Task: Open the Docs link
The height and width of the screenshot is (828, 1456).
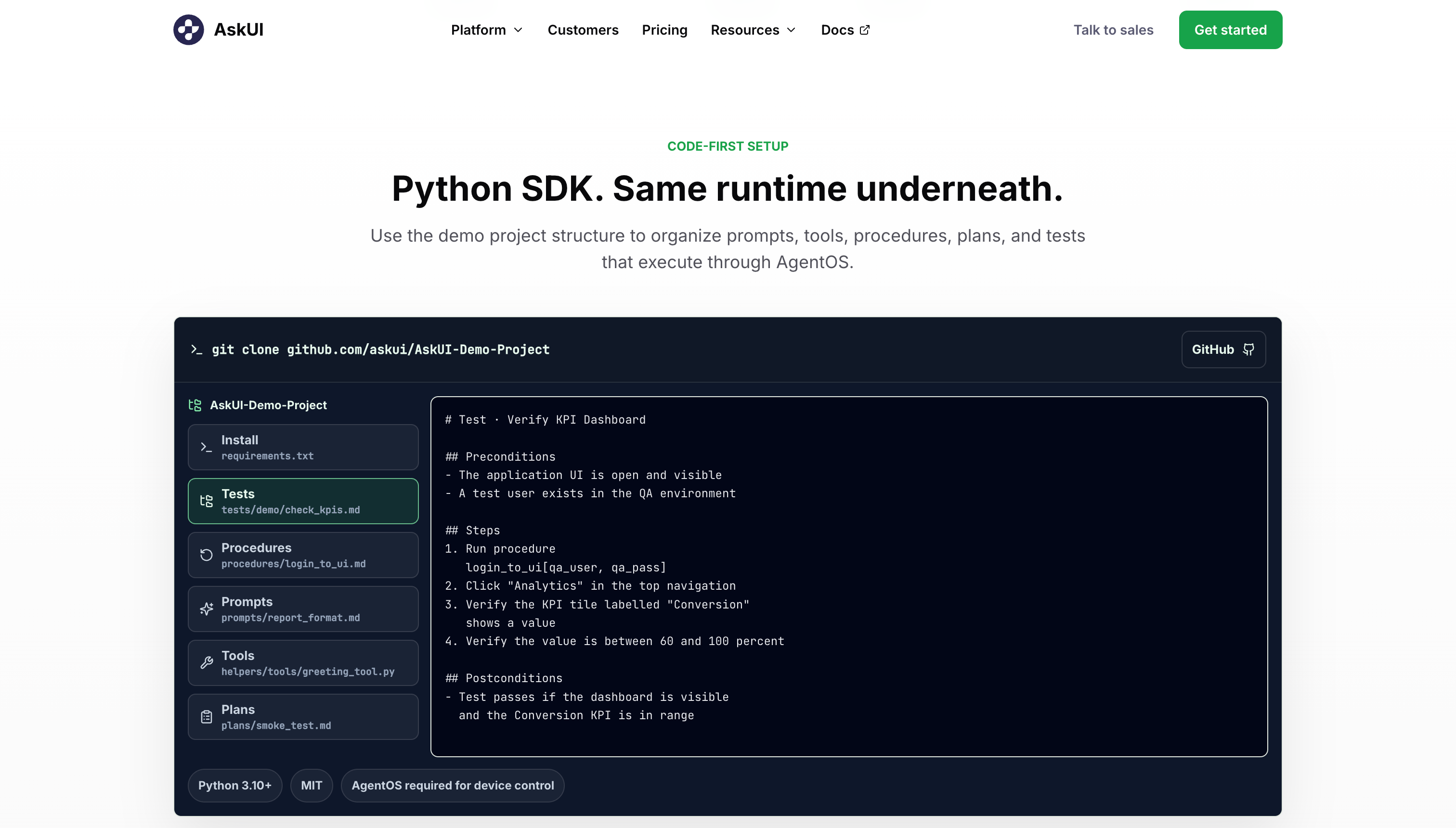Action: 845,29
